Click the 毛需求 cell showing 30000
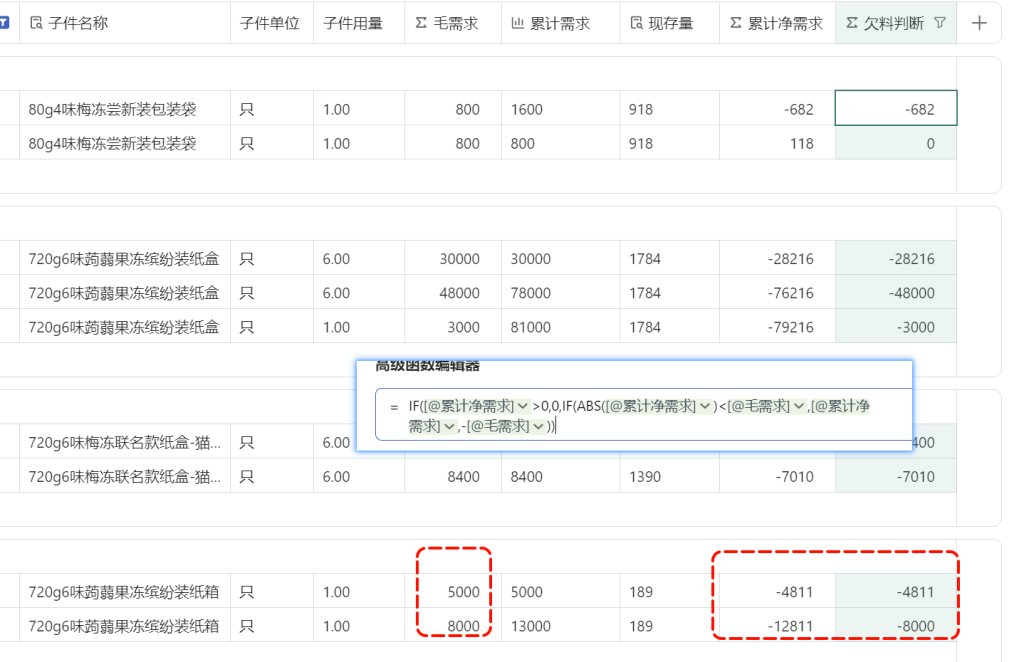 click(453, 259)
